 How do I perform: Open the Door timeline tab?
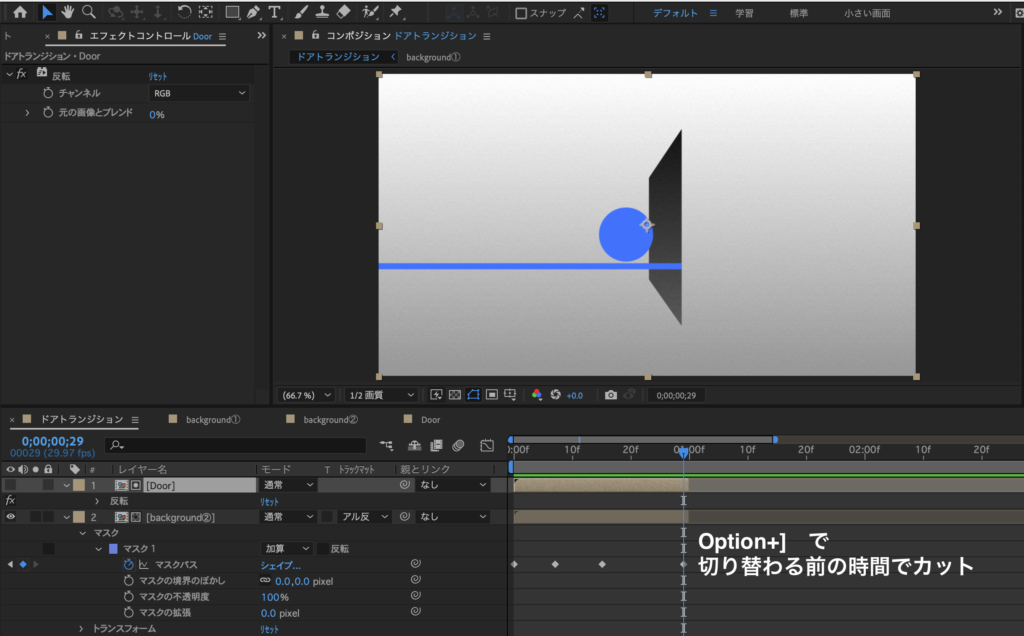430,420
